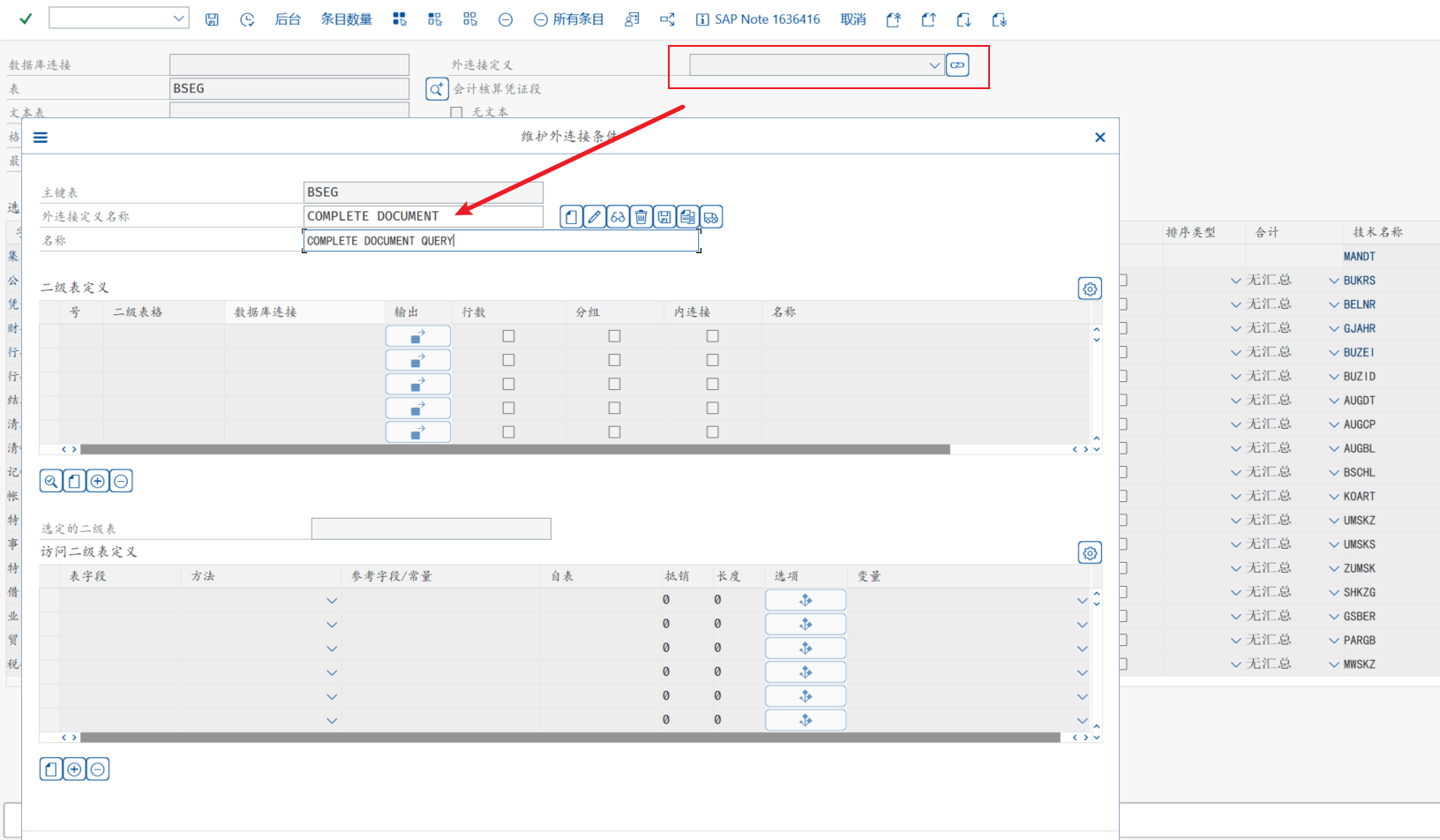Screen dimensions: 1440x840
Task: Click the circled-plus add row icon below 二级表定义 table
Action: [x=98, y=481]
